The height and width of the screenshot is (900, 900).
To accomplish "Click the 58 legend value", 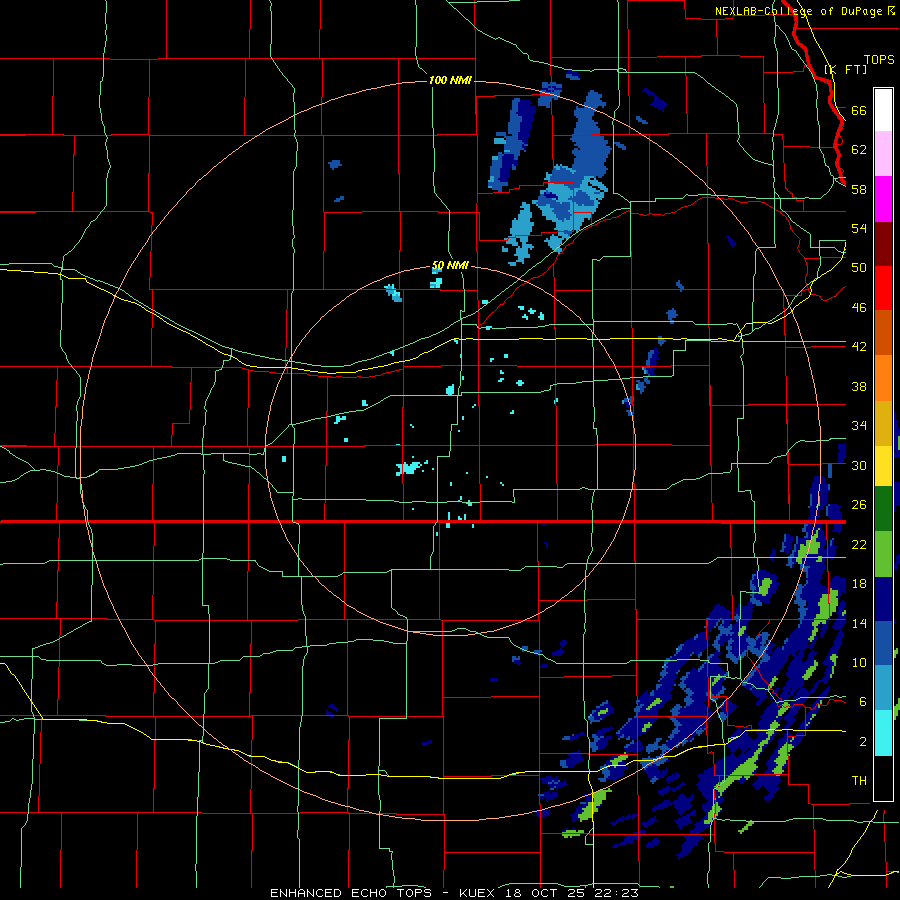I will pos(859,189).
